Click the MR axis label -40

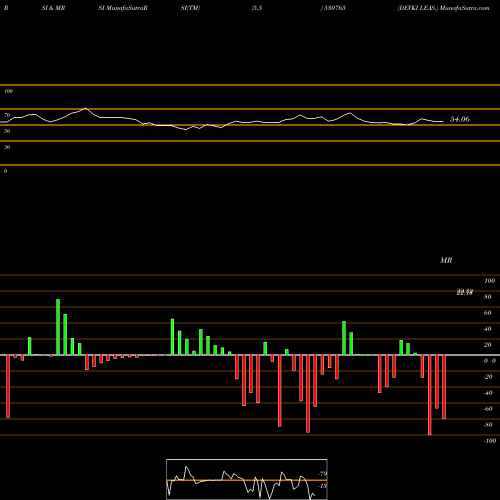coord(488,393)
